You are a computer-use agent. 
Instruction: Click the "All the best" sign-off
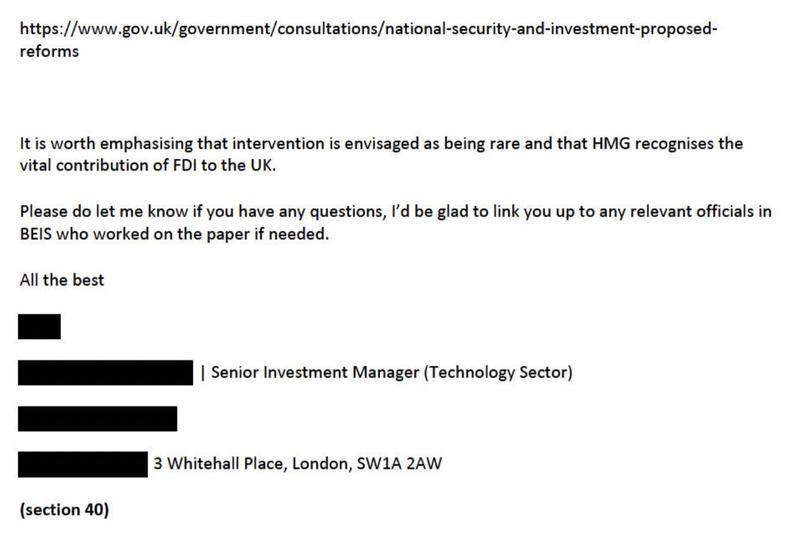click(x=62, y=280)
